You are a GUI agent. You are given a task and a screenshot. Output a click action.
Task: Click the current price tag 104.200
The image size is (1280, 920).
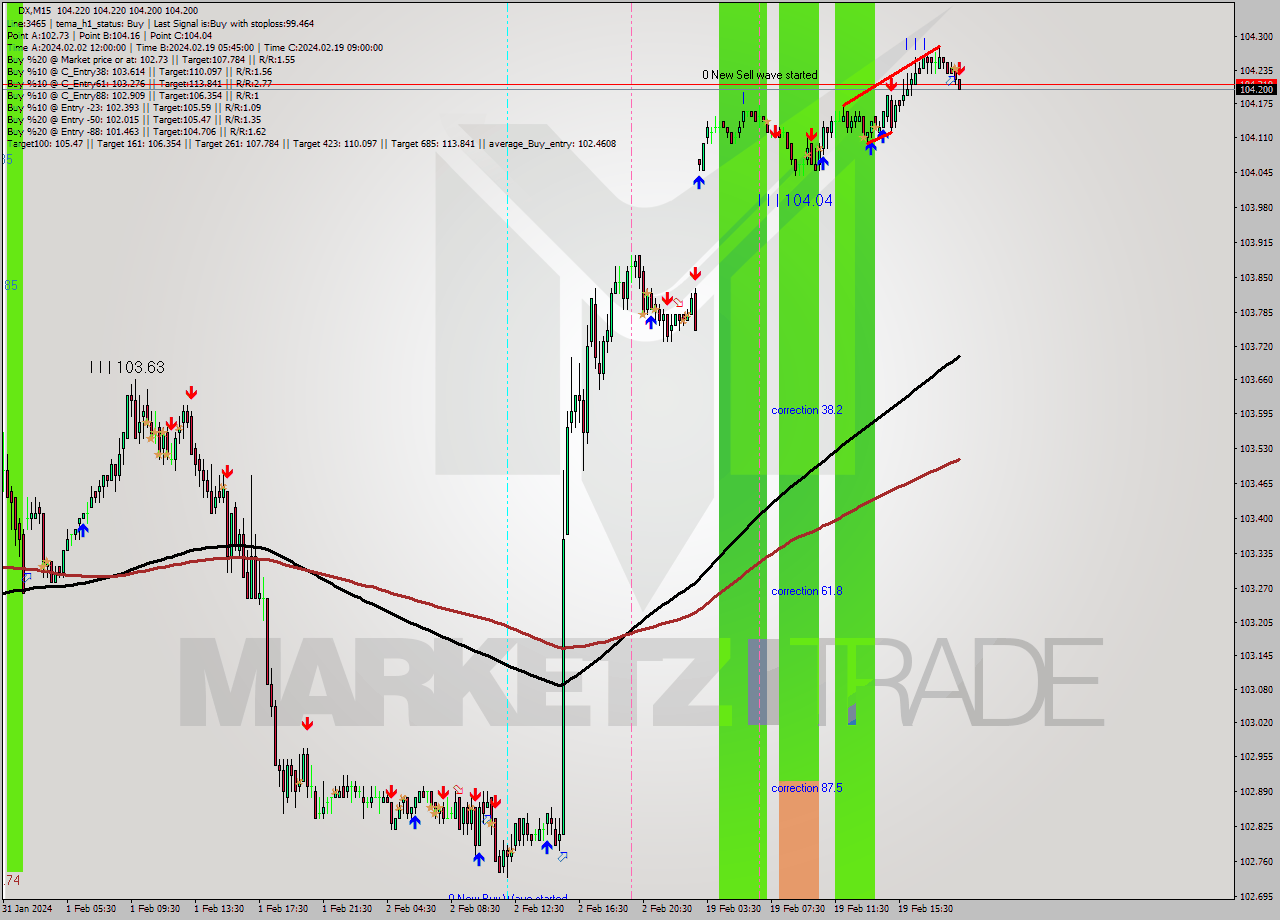pos(1256,89)
